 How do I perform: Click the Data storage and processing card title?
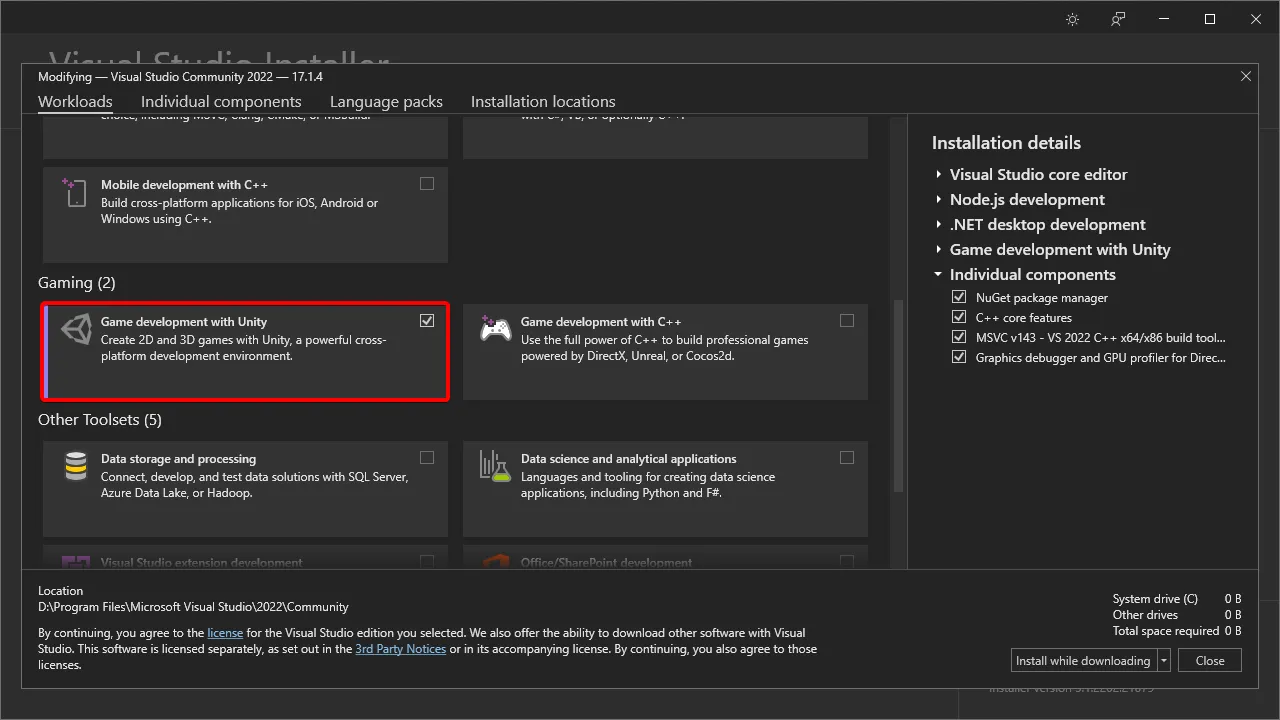tap(179, 459)
